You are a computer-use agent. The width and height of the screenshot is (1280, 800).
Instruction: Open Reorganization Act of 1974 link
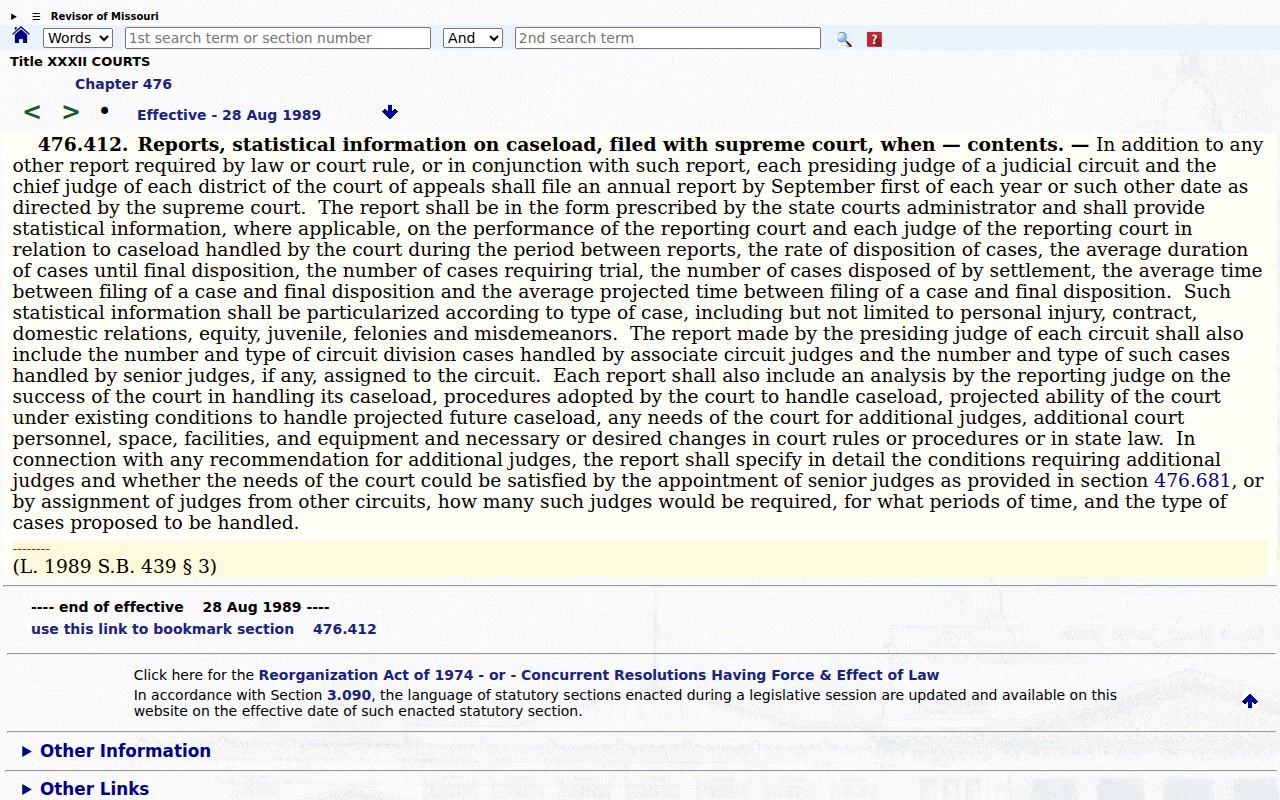point(368,675)
